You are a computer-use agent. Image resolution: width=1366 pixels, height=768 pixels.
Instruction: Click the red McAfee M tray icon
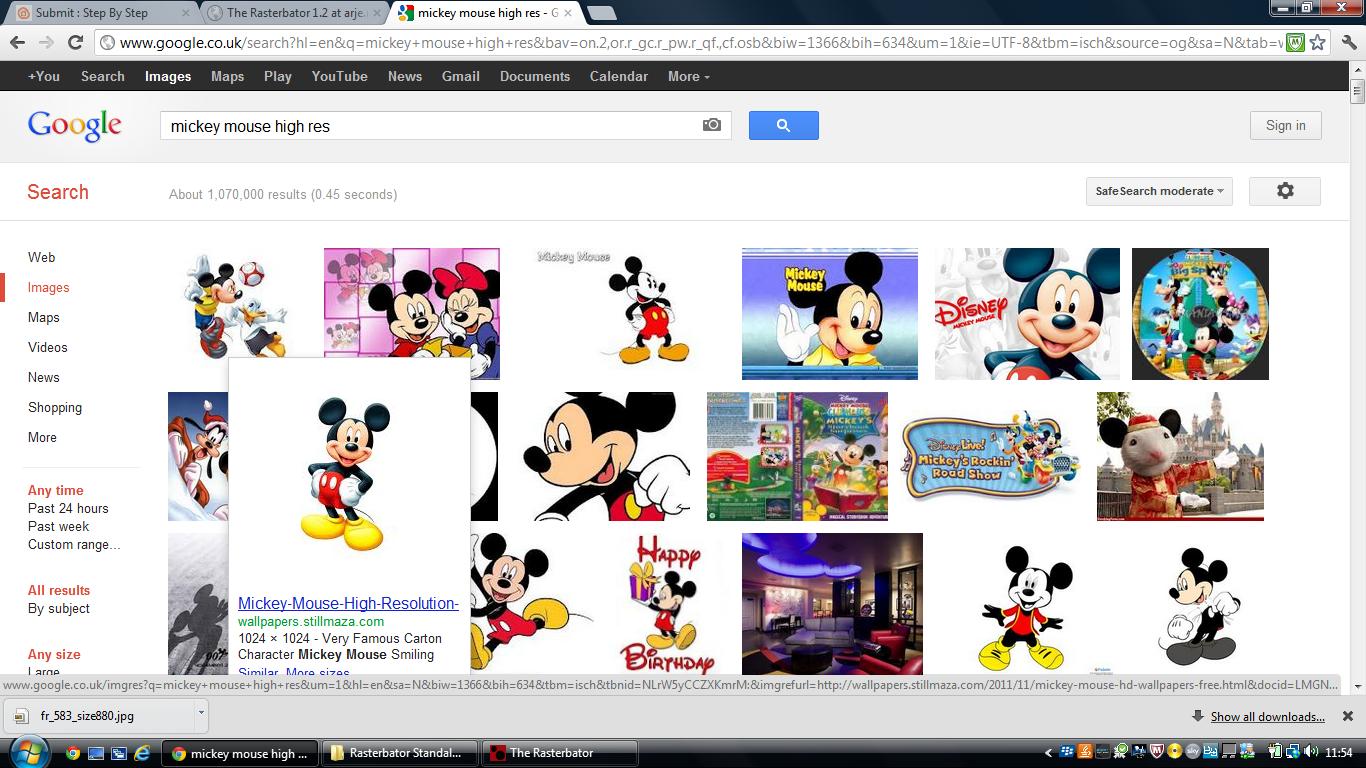1157,752
